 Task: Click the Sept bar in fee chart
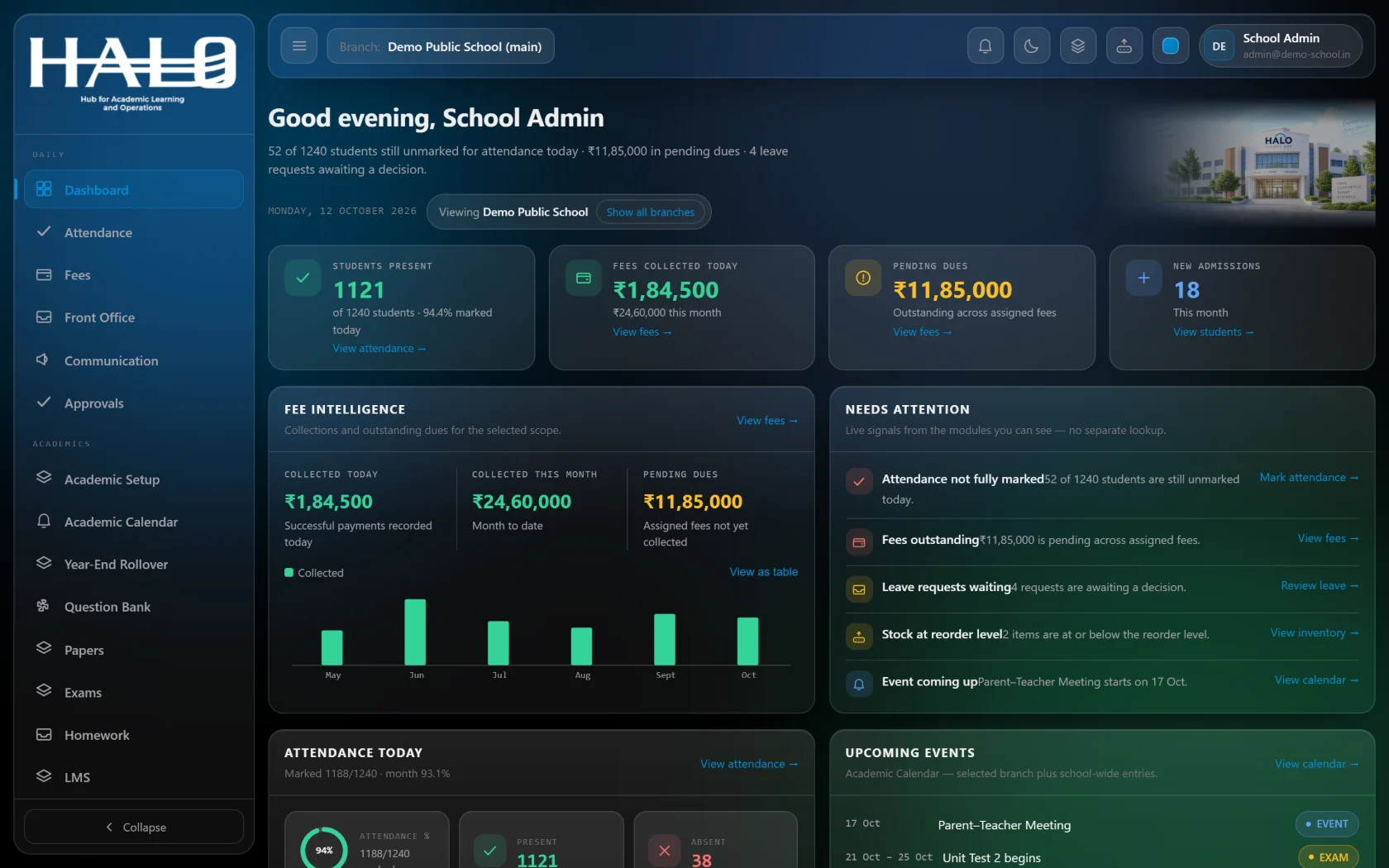[665, 639]
